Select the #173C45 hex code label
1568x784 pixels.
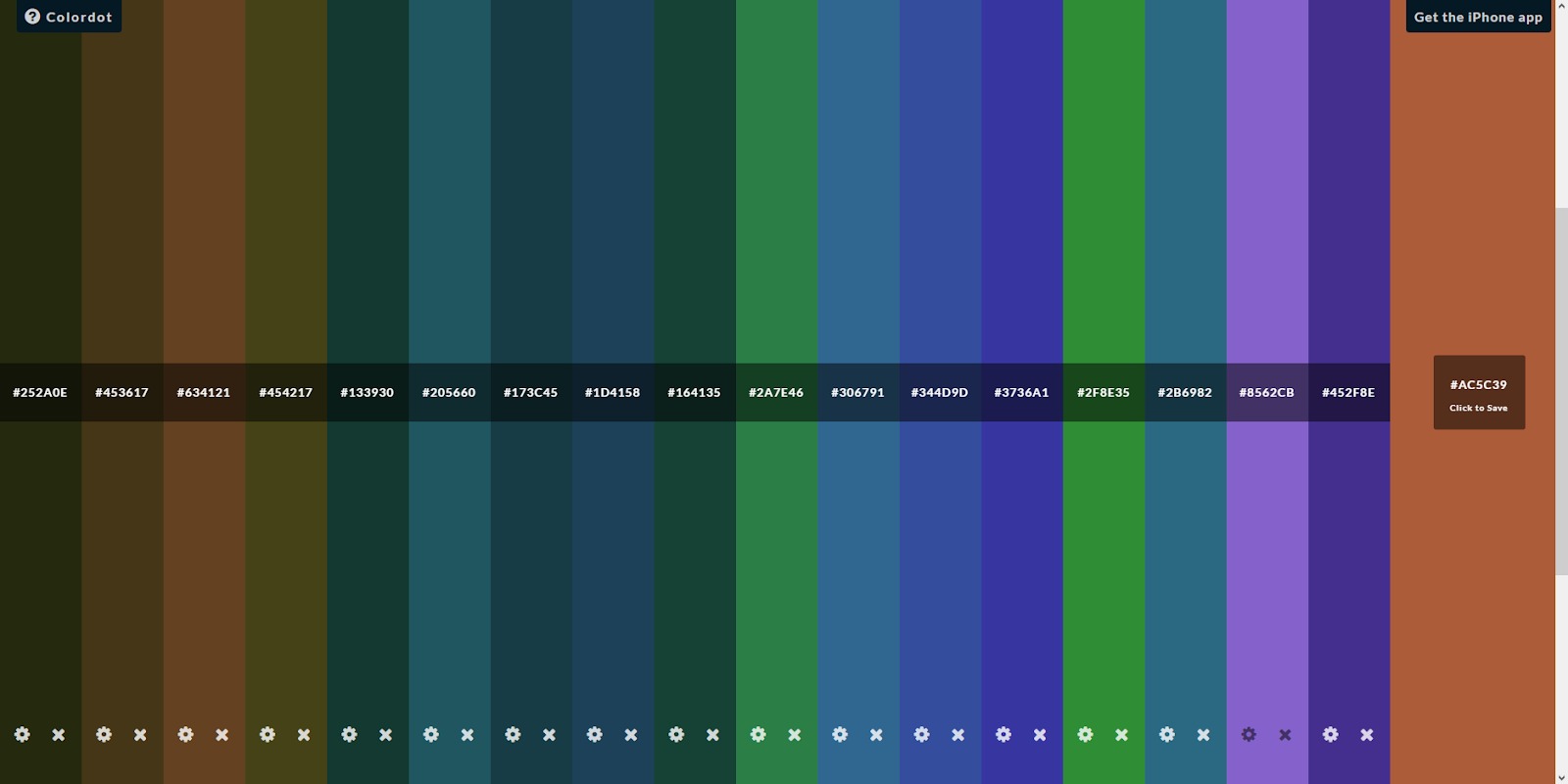530,392
